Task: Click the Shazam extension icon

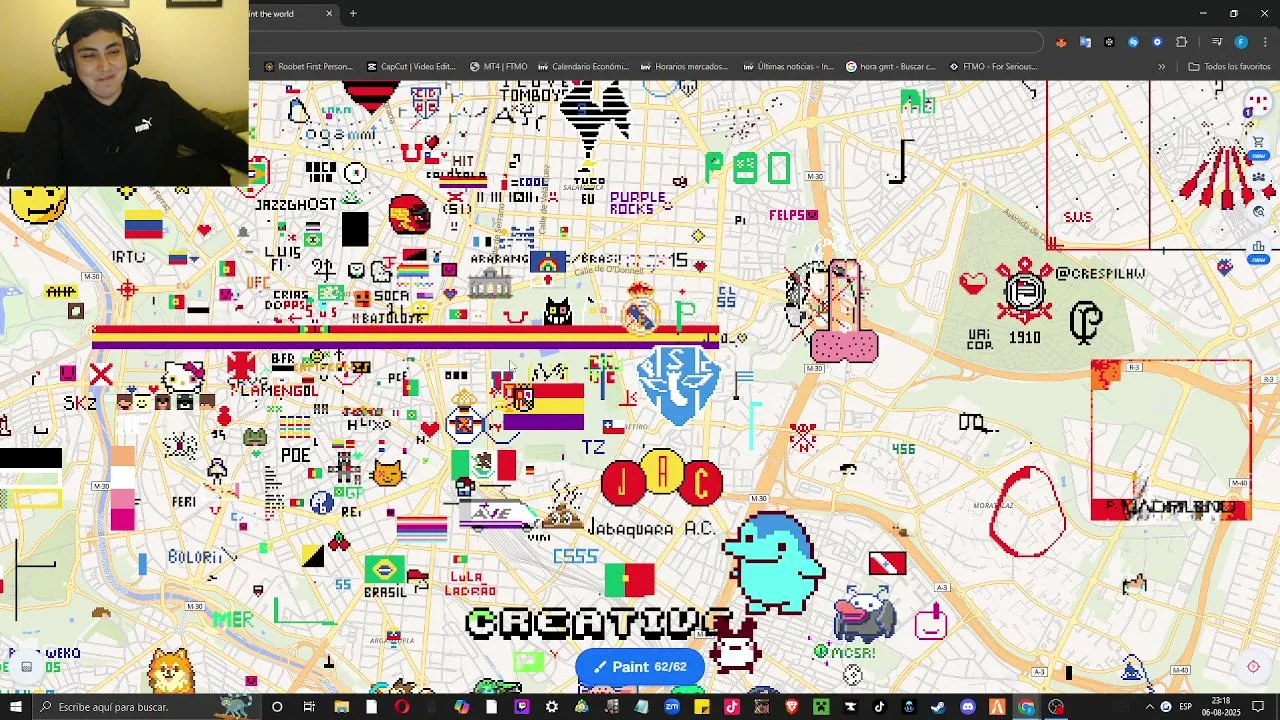Action: tap(1133, 42)
